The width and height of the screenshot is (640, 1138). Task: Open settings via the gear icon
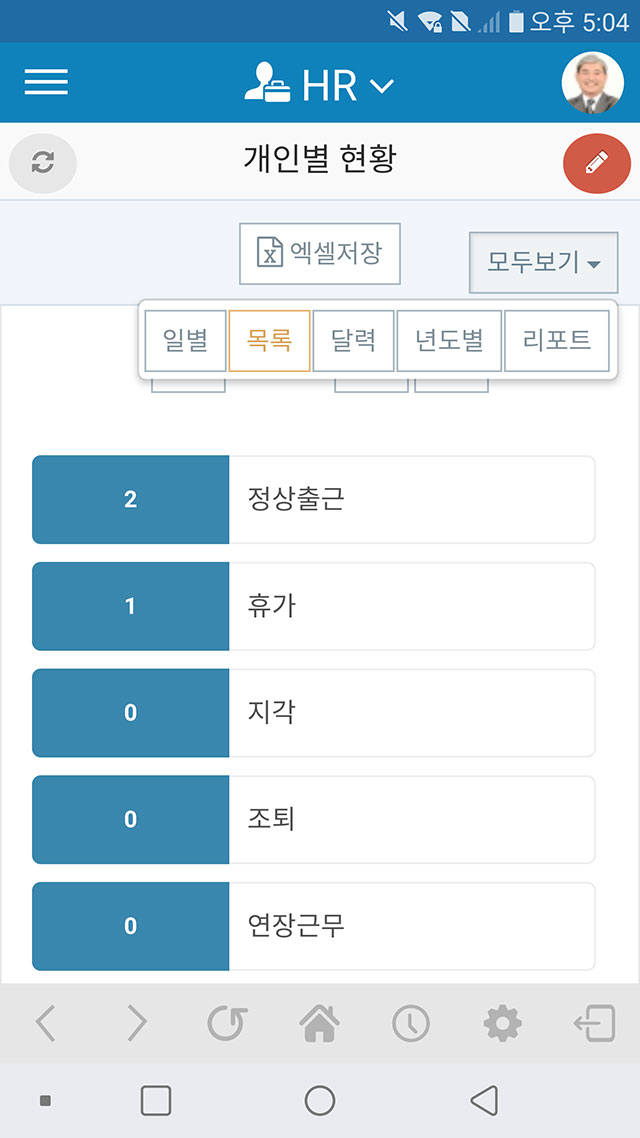click(502, 1023)
